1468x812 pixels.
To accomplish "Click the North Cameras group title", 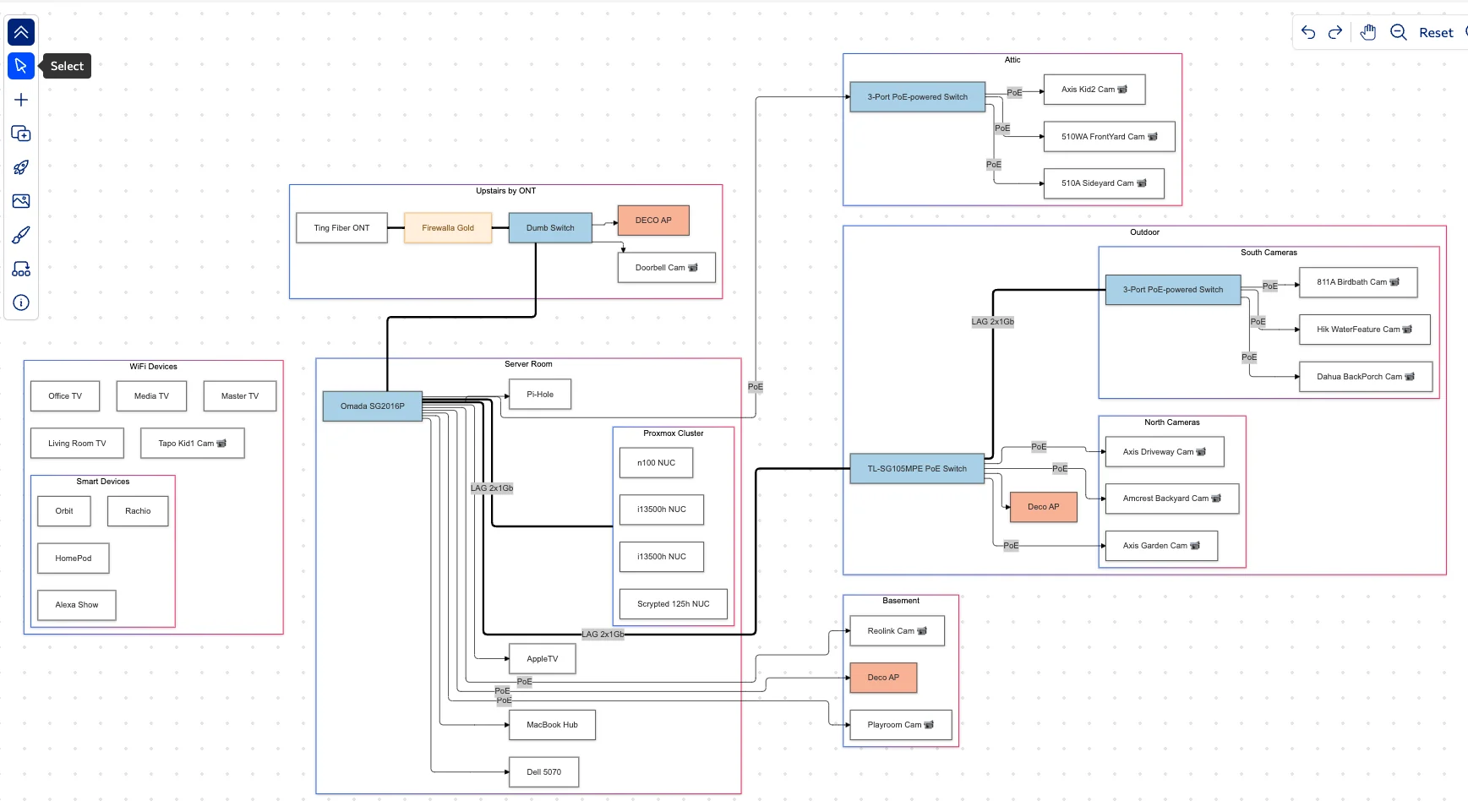I will [1172, 422].
